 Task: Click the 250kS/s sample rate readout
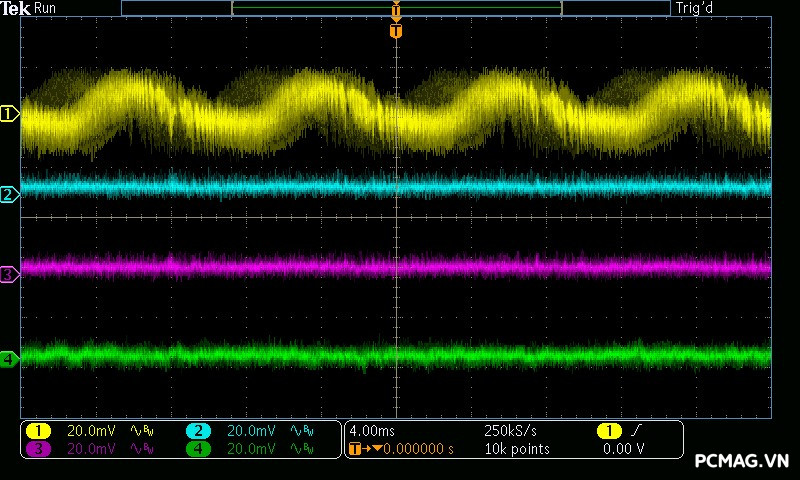pos(510,431)
